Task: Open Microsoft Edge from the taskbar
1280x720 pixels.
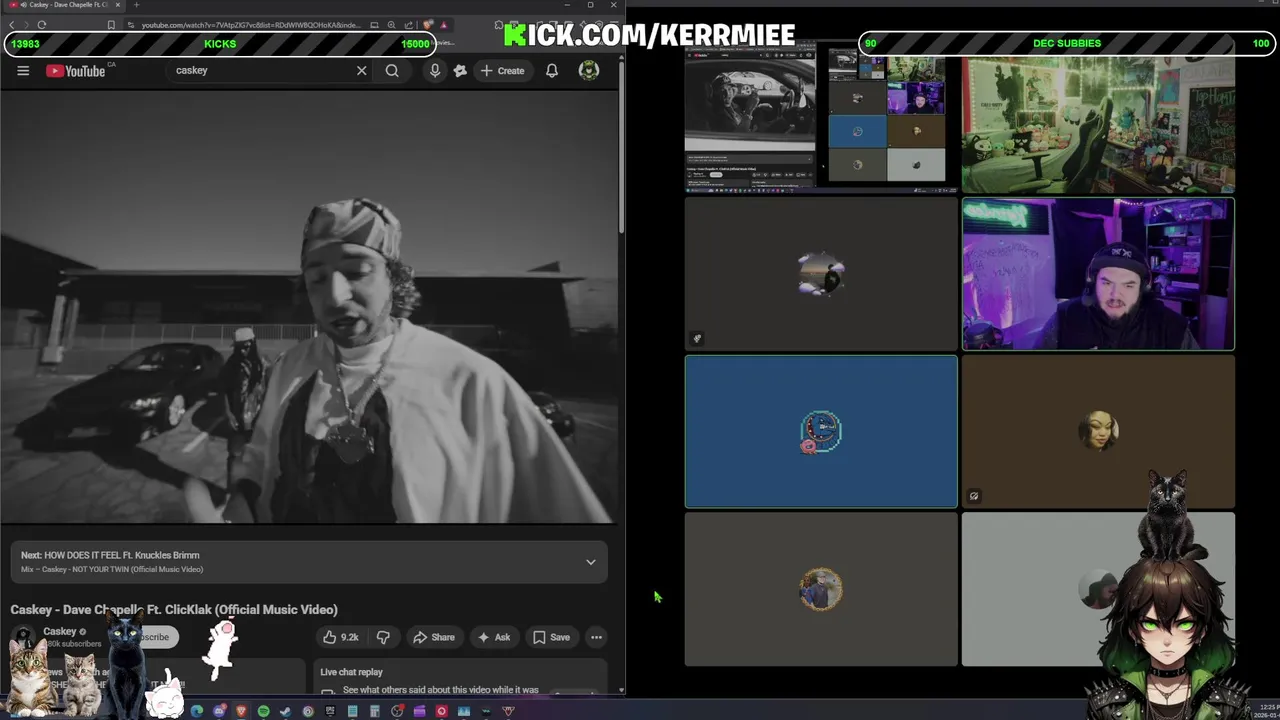Action: click(197, 711)
